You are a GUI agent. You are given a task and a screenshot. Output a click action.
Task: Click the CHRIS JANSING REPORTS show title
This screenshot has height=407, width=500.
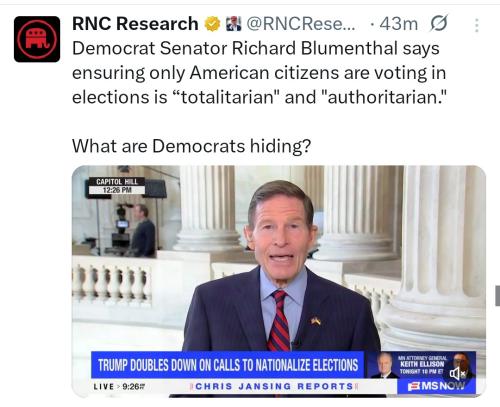274,386
